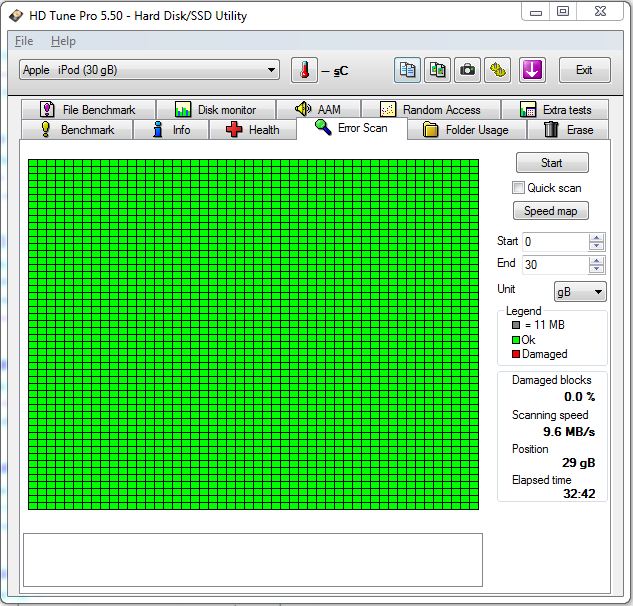
Task: Switch to the Folder Usage tab
Action: (465, 130)
